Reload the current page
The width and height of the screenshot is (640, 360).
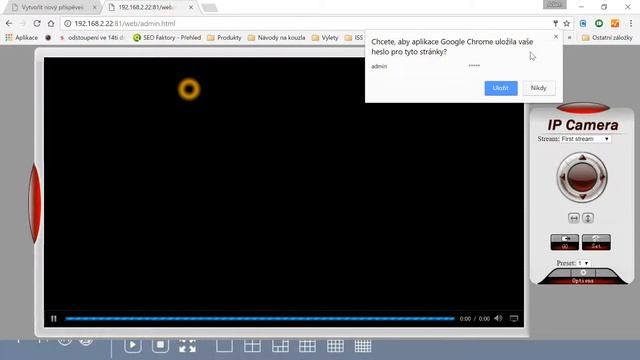coord(37,24)
